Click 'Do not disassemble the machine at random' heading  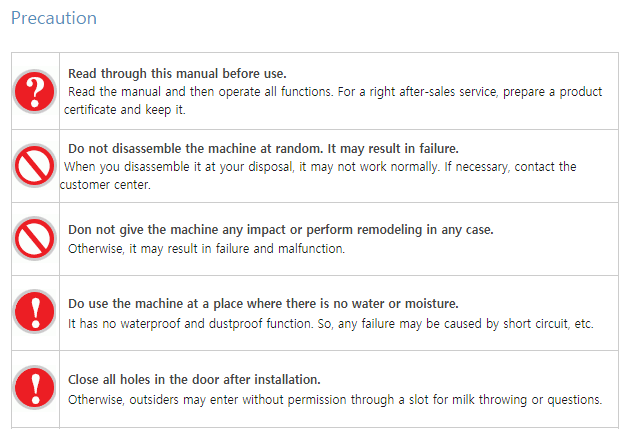(263, 148)
